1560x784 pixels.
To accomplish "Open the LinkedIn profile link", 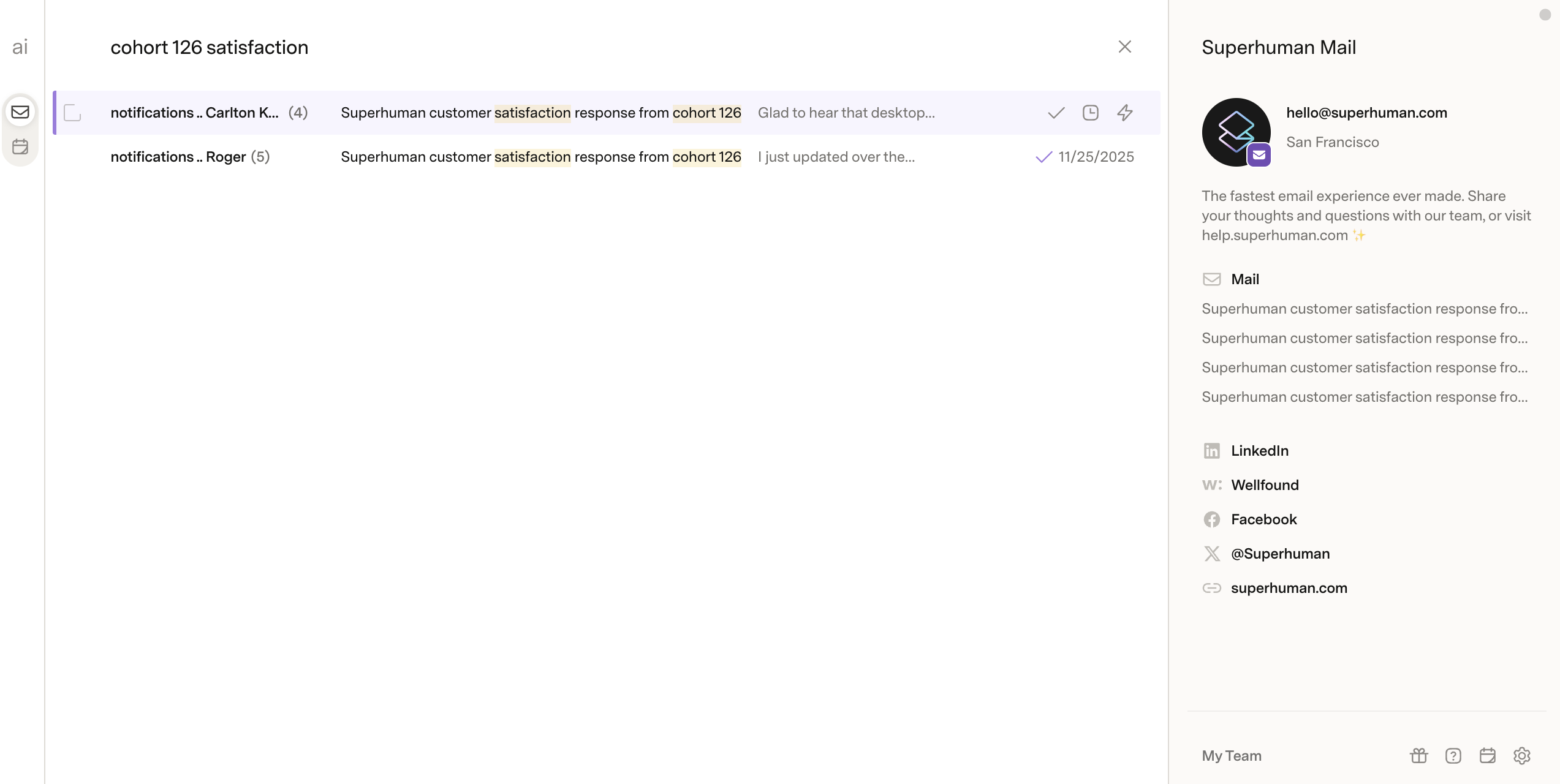I will (1260, 451).
